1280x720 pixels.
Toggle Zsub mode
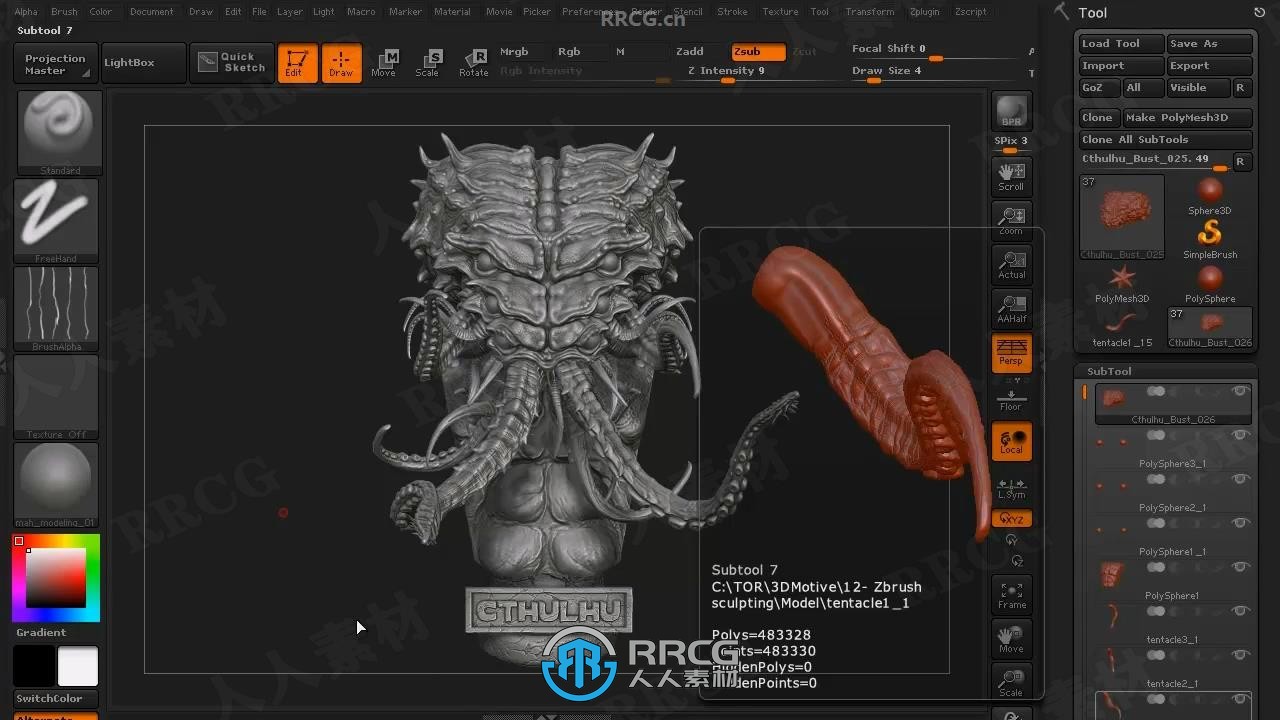coord(758,52)
